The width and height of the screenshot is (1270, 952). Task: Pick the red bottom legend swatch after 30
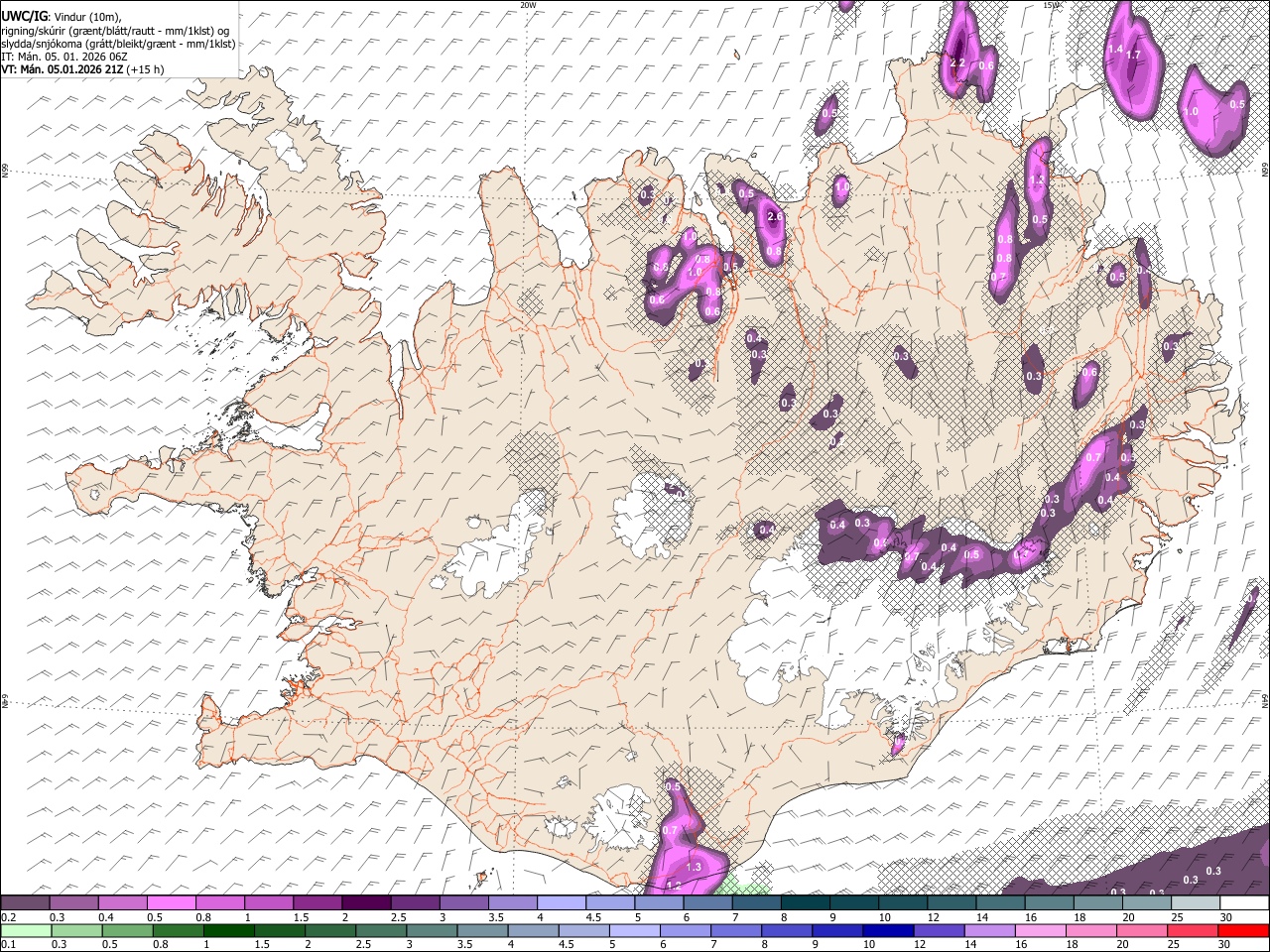[1243, 930]
